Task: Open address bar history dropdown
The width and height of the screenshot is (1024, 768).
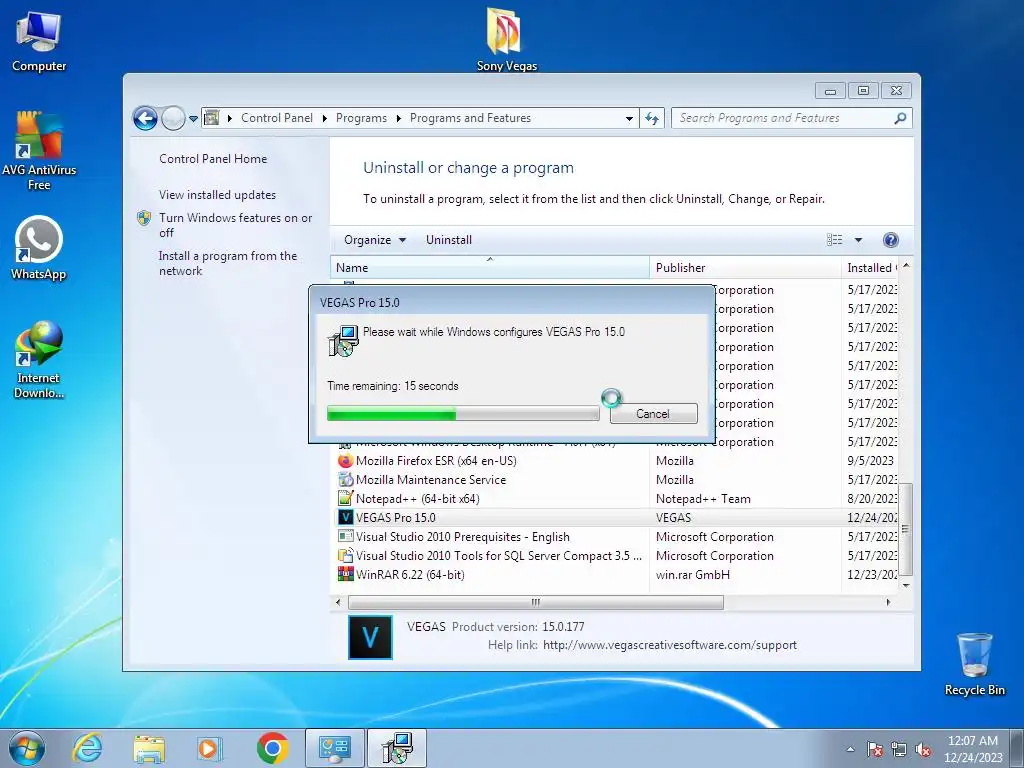Action: pyautogui.click(x=629, y=118)
